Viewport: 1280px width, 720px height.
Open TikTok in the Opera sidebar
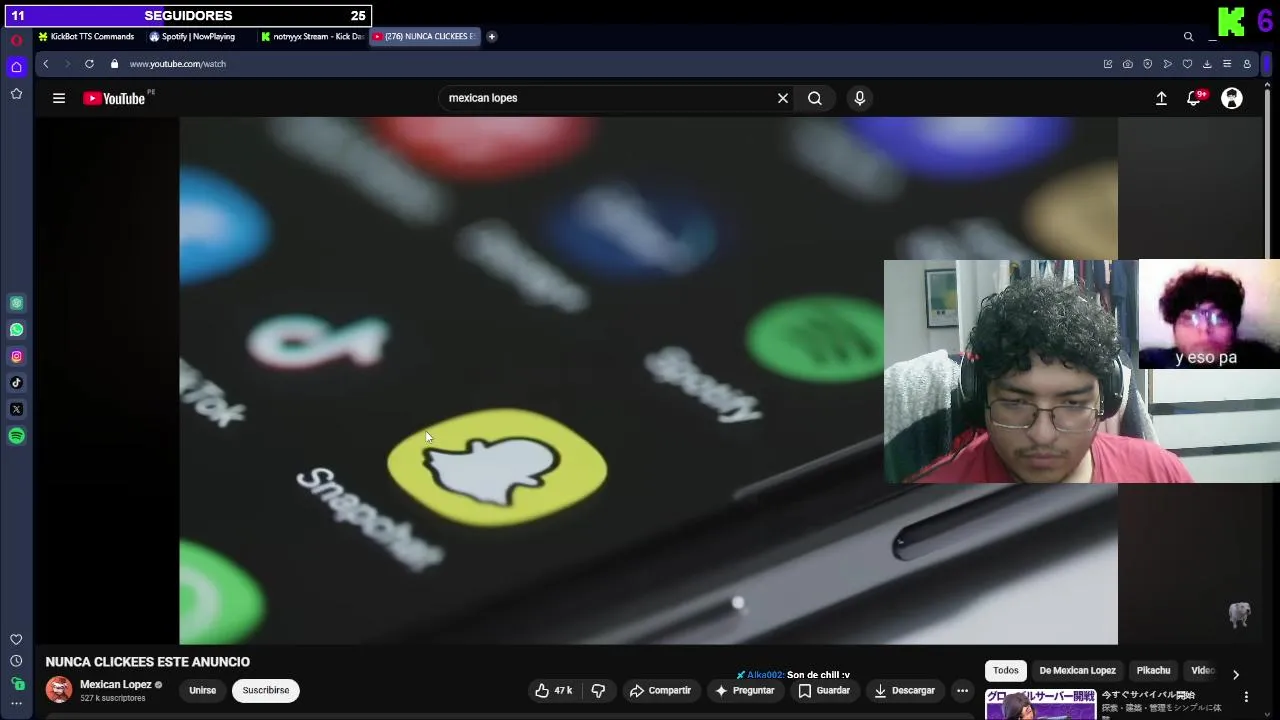[17, 383]
